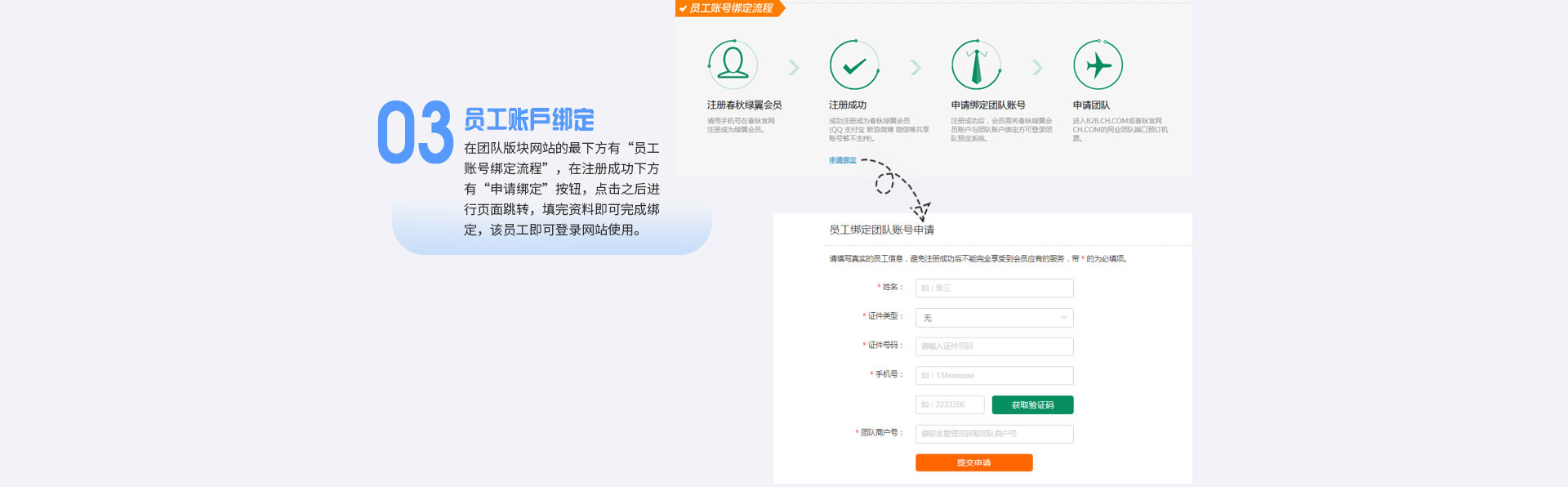Click the verification code input field
The width and height of the screenshot is (1568, 487).
(949, 405)
